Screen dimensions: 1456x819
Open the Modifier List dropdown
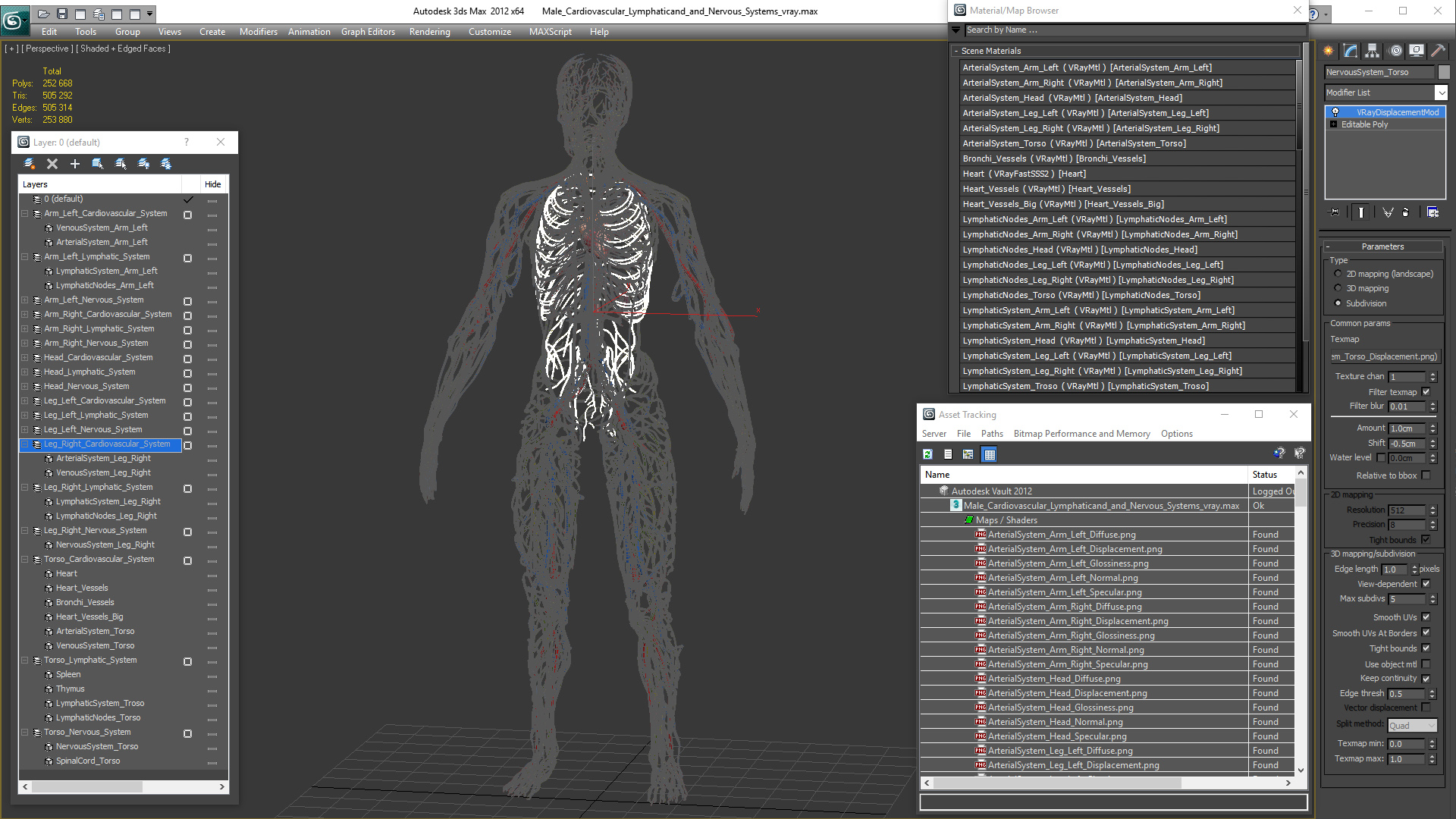pos(1441,93)
